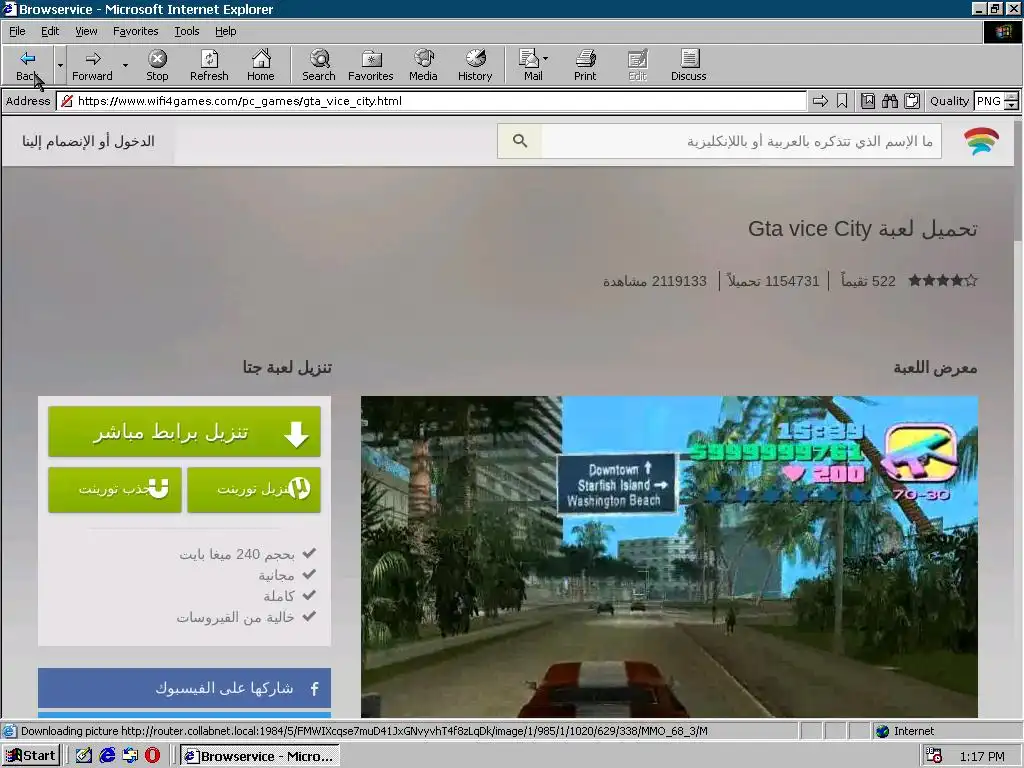Screen dimensions: 1024x768
Task: Click the Browservice taskbar window button
Action: (260, 756)
